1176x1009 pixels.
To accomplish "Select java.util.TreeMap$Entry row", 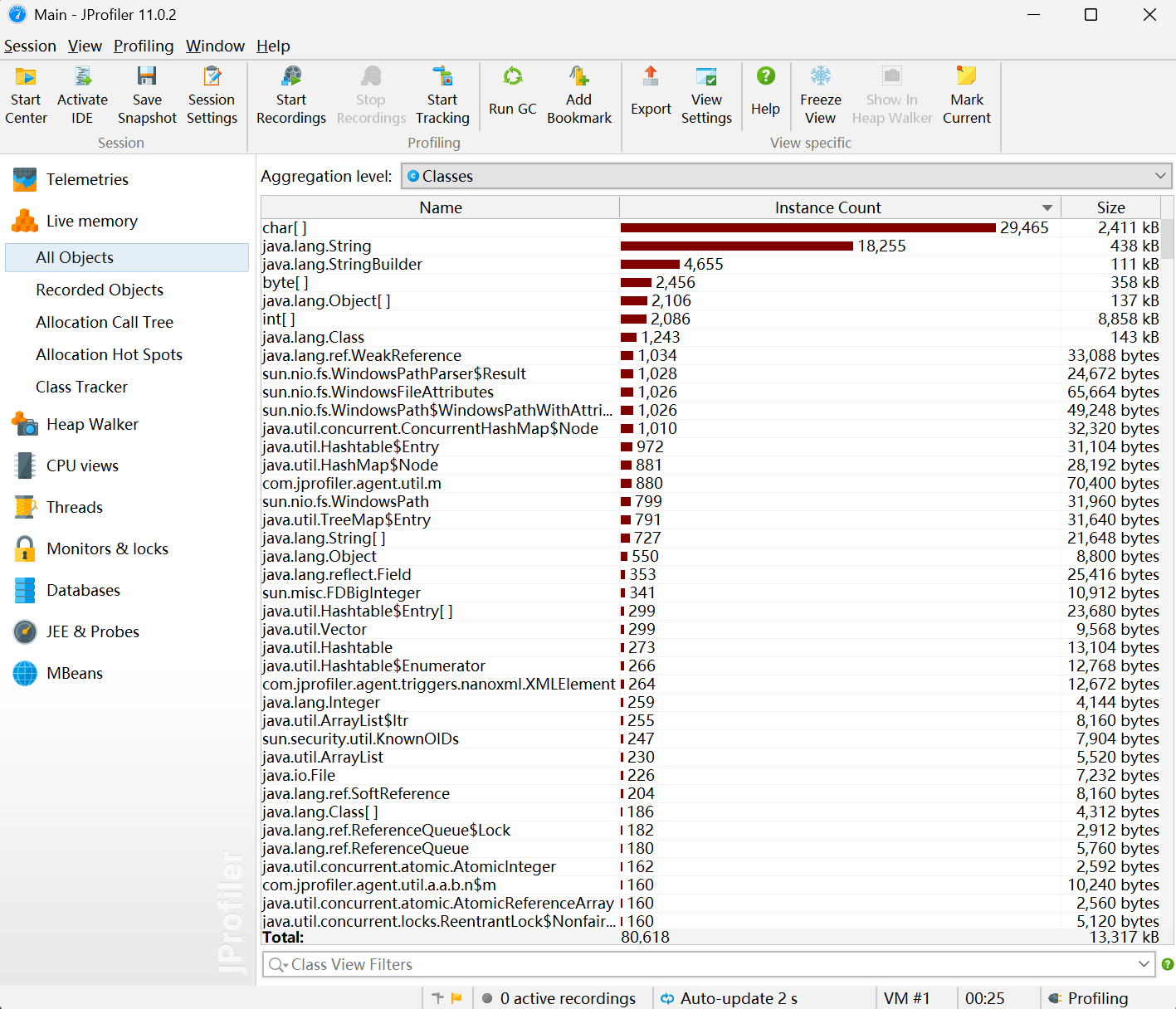I will tap(710, 519).
